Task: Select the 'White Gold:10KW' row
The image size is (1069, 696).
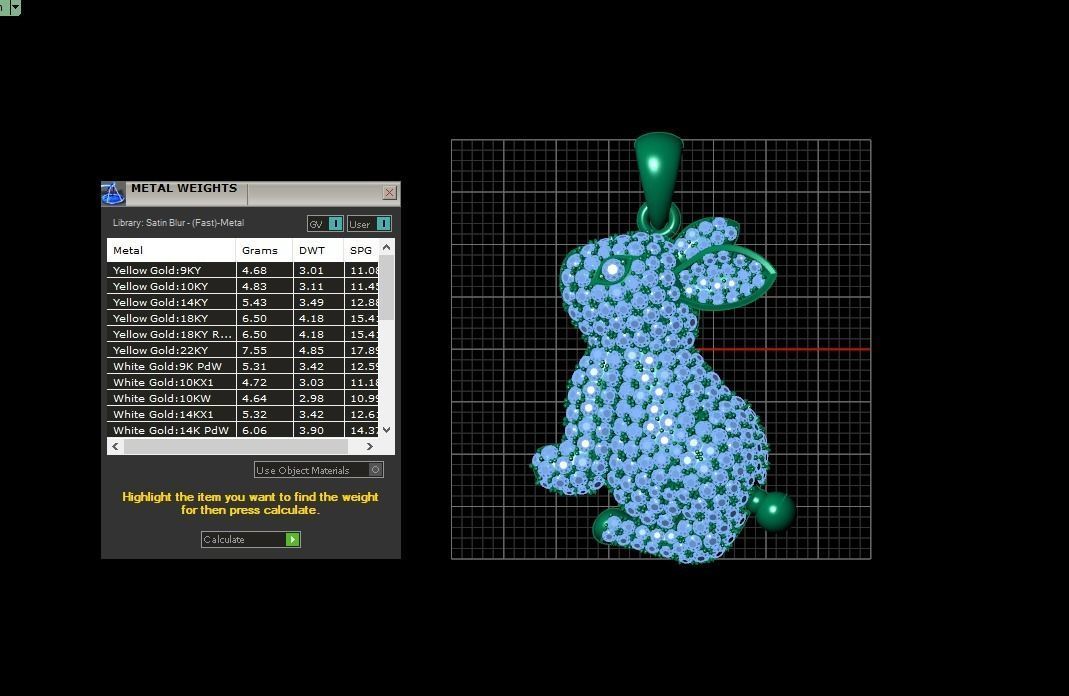Action: point(242,398)
